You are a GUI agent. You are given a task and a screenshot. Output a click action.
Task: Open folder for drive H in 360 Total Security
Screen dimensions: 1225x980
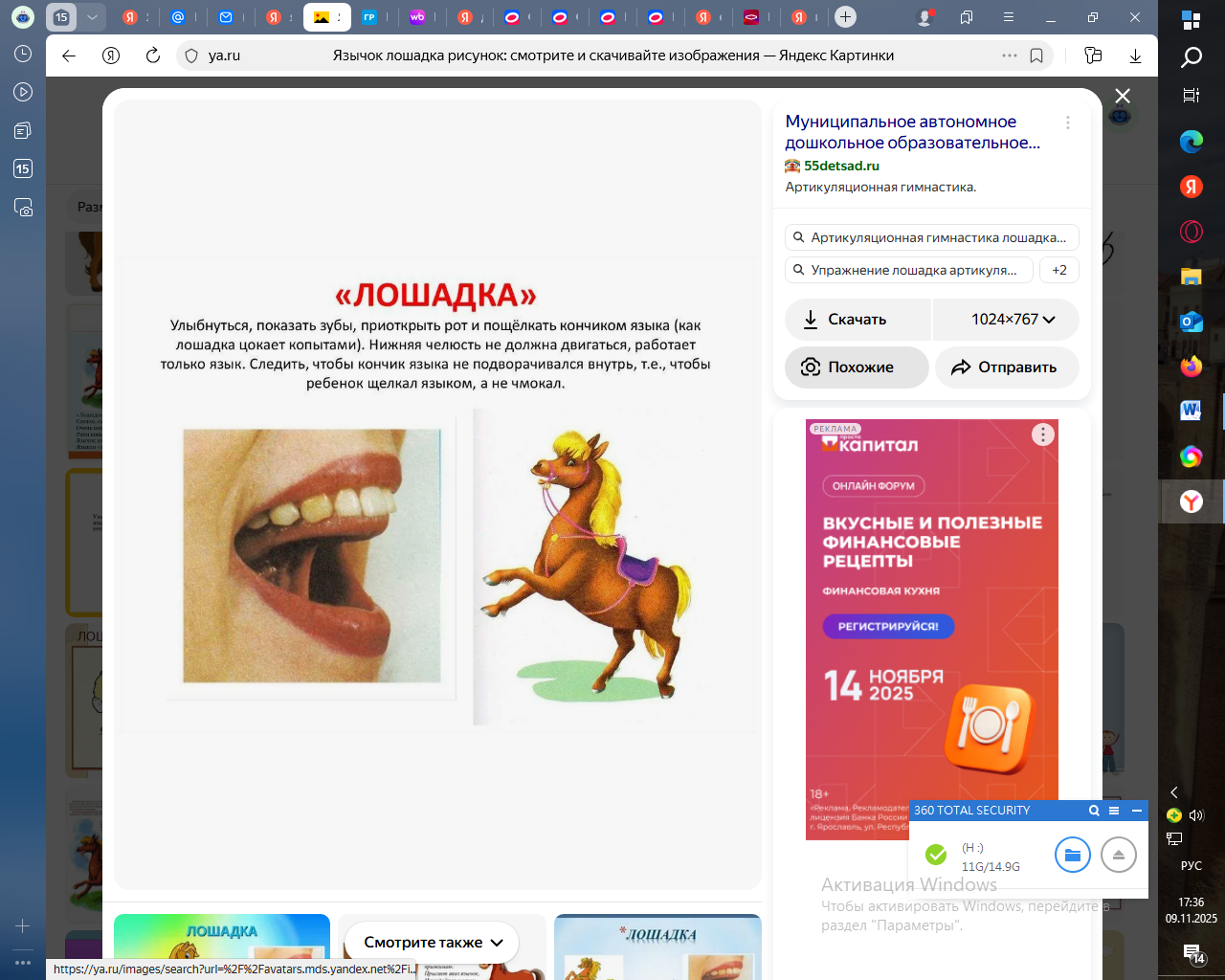point(1072,855)
